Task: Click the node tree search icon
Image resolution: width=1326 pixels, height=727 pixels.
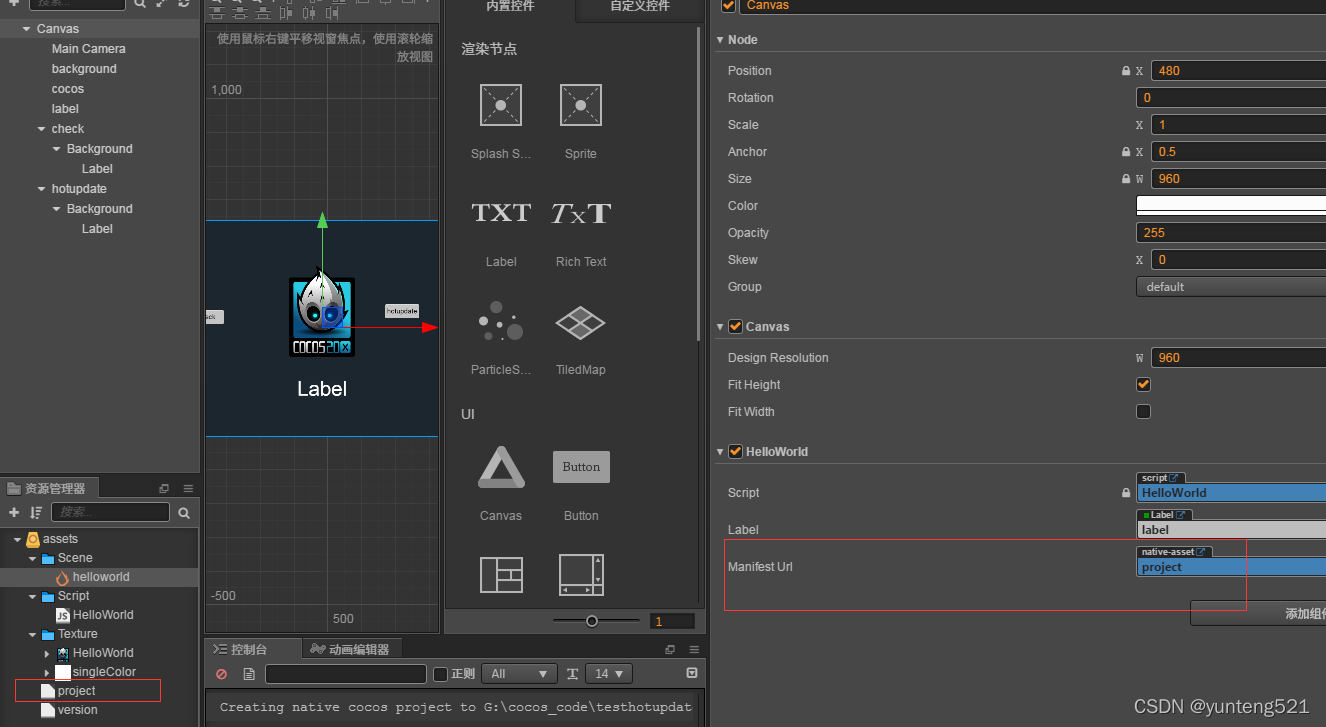Action: [140, 3]
